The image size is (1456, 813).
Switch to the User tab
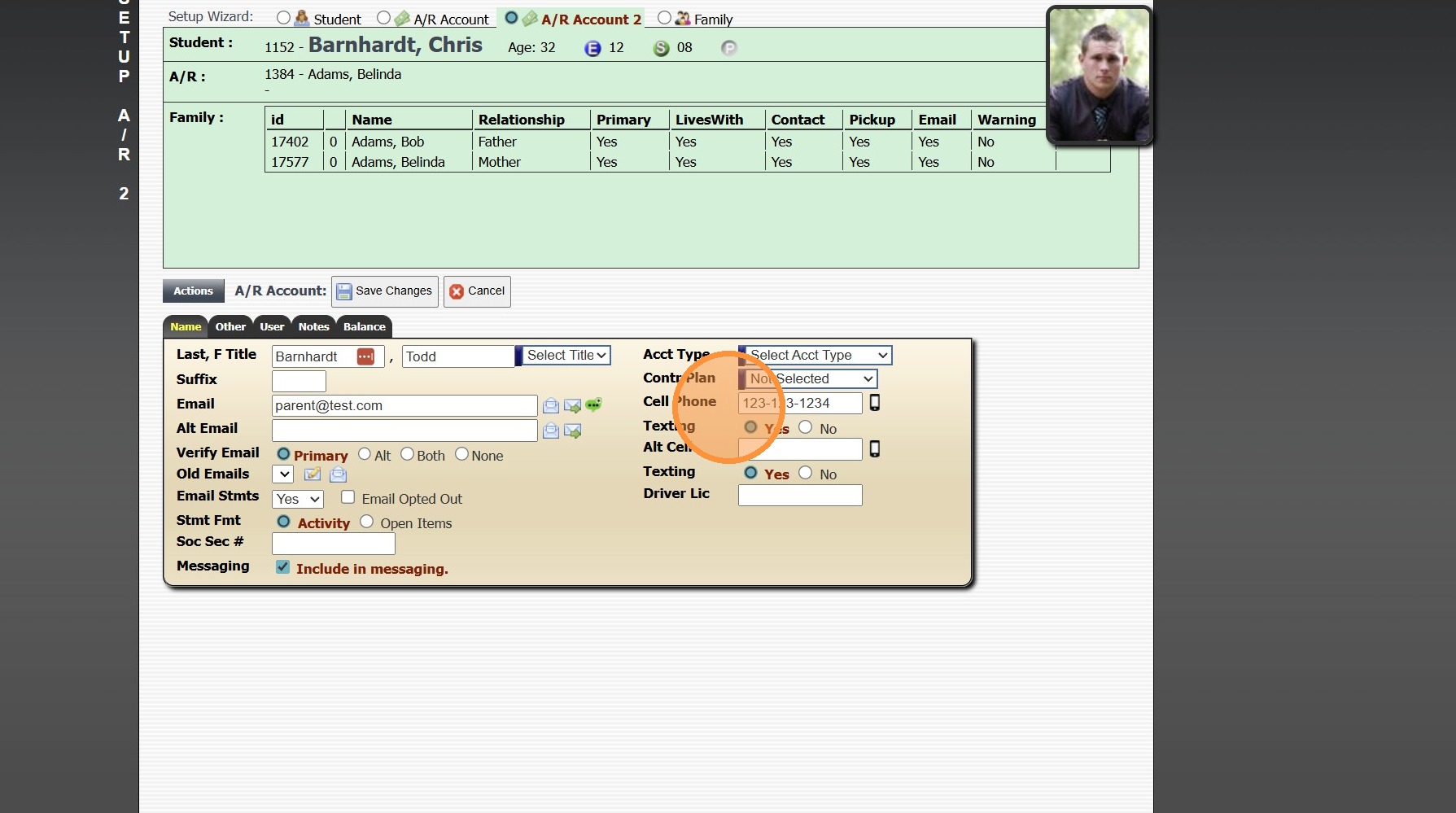pyautogui.click(x=272, y=327)
